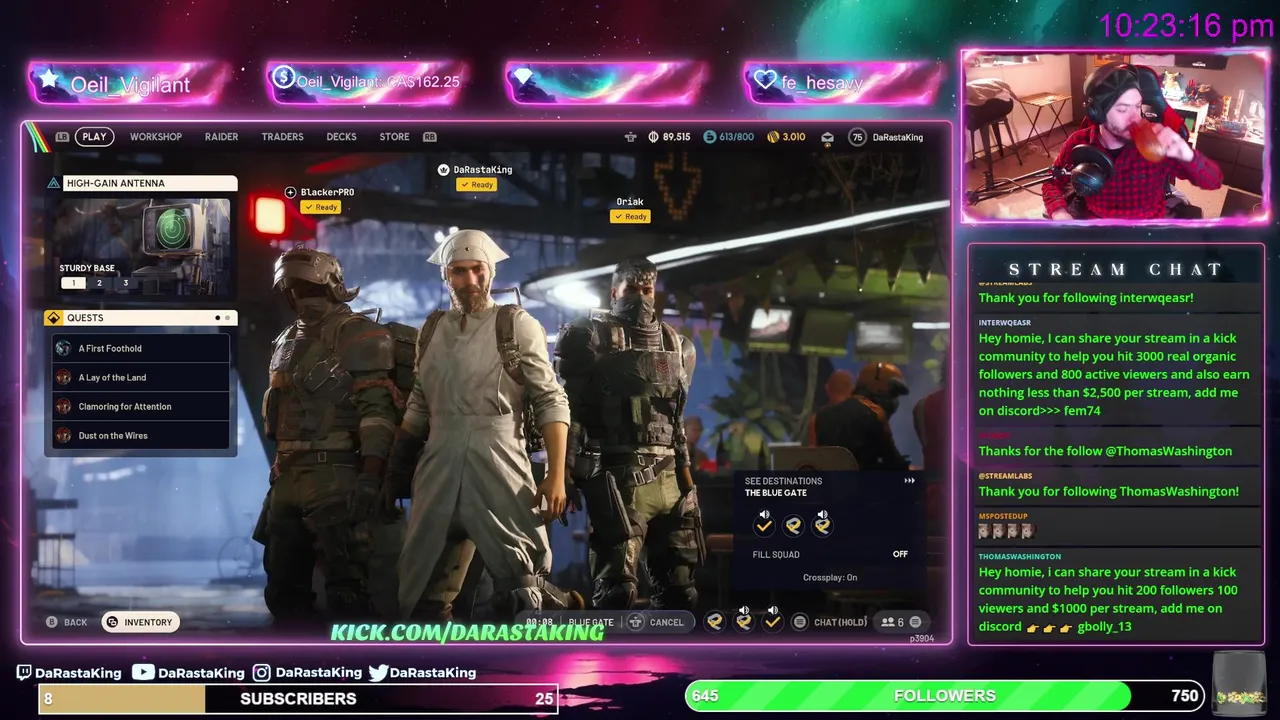The image size is (1280, 720).
Task: Click the Dust on the Wires quest icon
Action: click(x=64, y=435)
